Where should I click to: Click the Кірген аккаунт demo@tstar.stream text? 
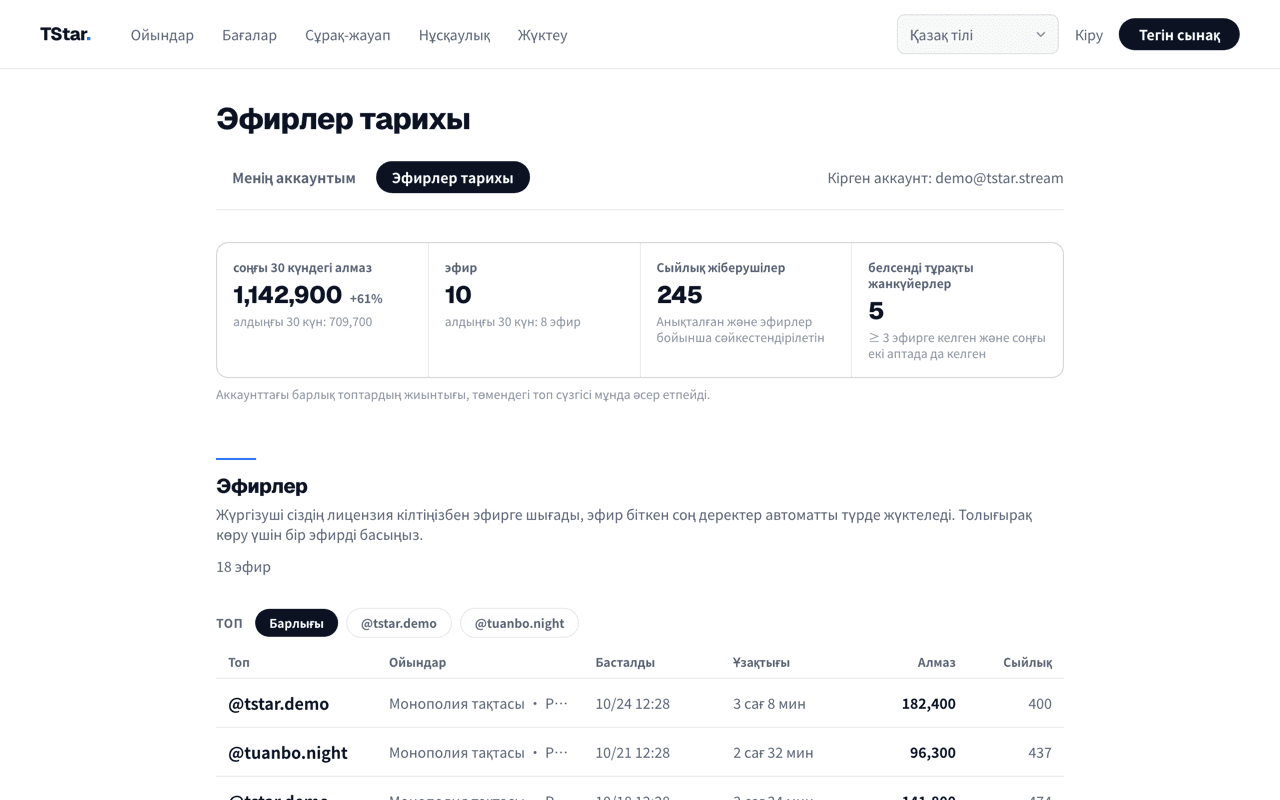pyautogui.click(x=945, y=178)
